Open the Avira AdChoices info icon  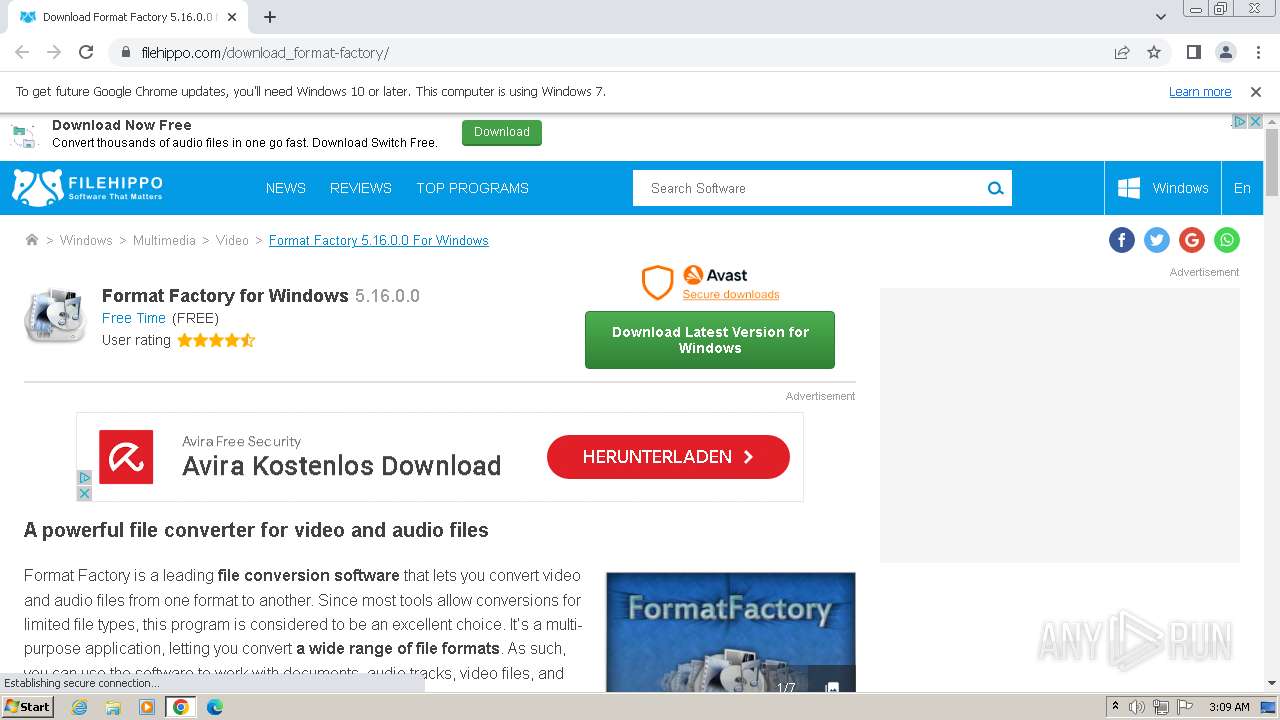coord(84,478)
